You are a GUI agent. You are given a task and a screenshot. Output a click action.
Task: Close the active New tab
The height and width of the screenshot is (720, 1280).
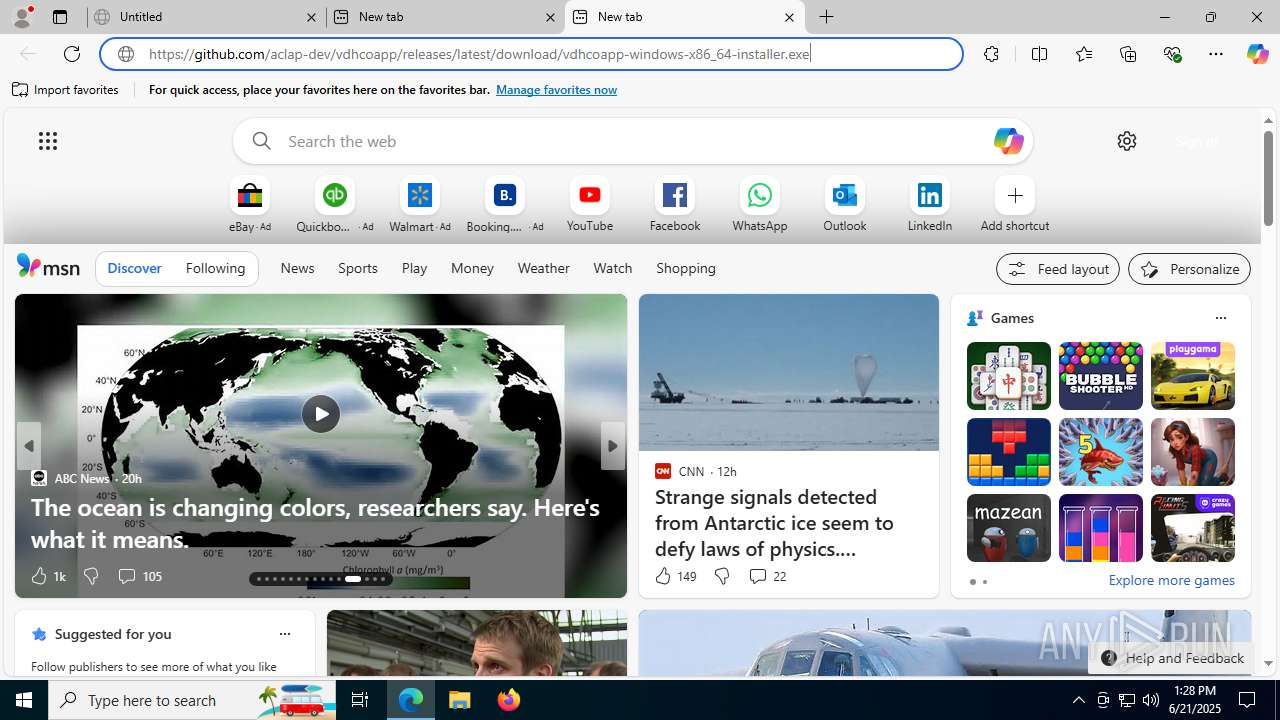[789, 17]
